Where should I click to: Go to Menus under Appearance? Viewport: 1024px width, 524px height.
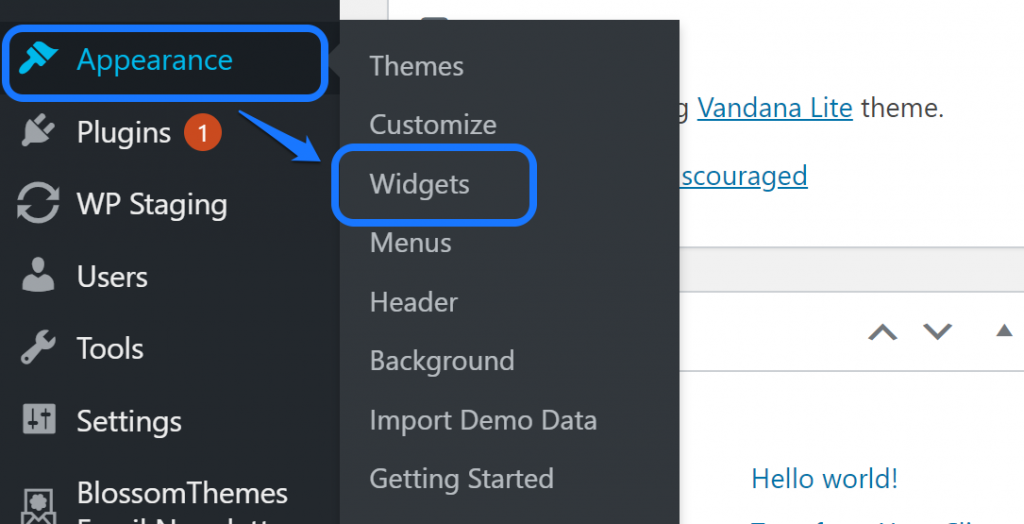[x=410, y=243]
